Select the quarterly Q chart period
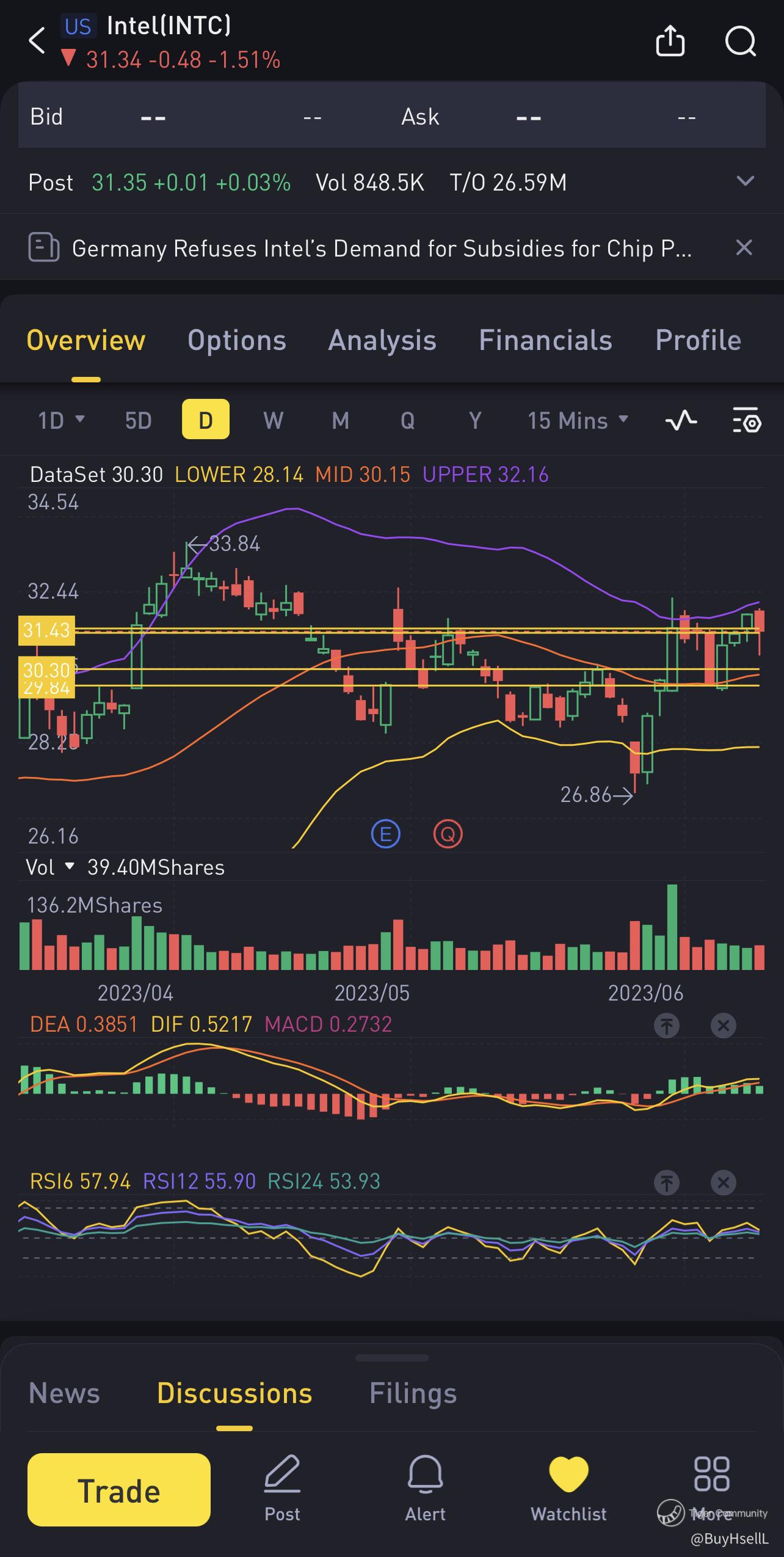This screenshot has height=1557, width=784. click(x=407, y=420)
